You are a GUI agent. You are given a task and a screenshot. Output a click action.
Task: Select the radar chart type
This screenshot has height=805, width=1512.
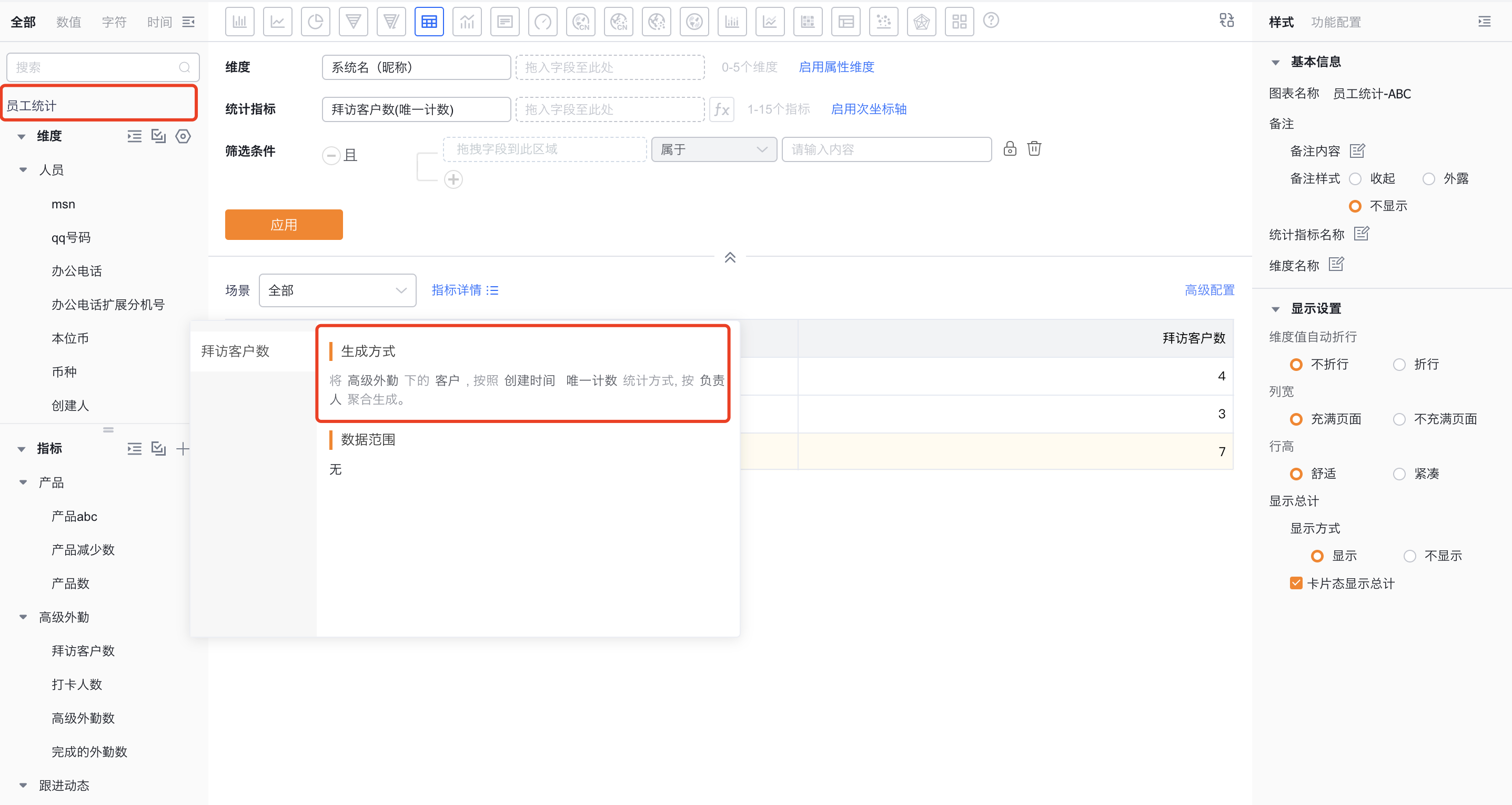[x=922, y=21]
